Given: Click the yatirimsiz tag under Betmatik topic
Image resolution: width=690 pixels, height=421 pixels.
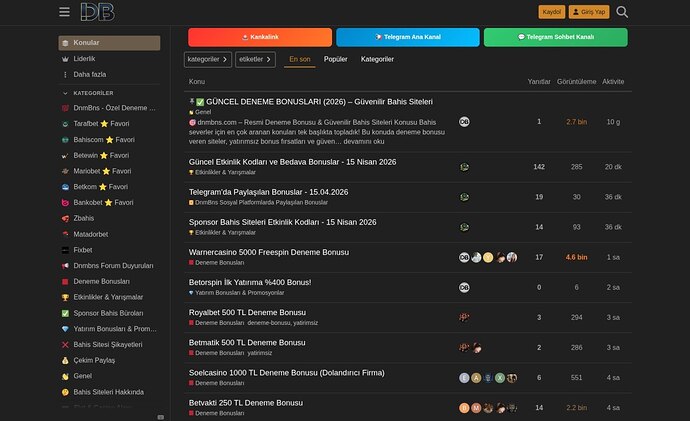Looking at the screenshot, I should point(260,353).
